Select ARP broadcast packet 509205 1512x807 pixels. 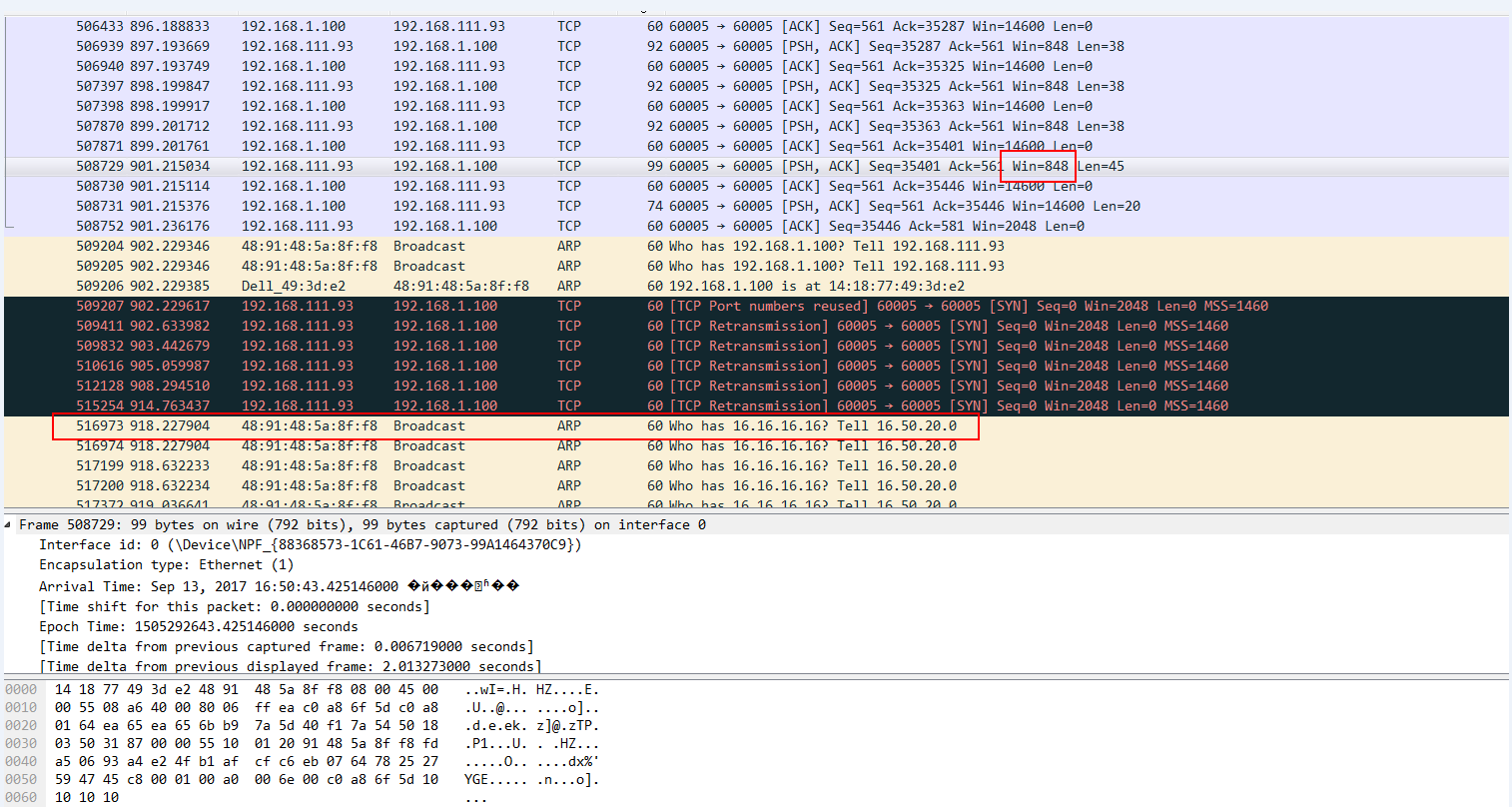(x=756, y=266)
